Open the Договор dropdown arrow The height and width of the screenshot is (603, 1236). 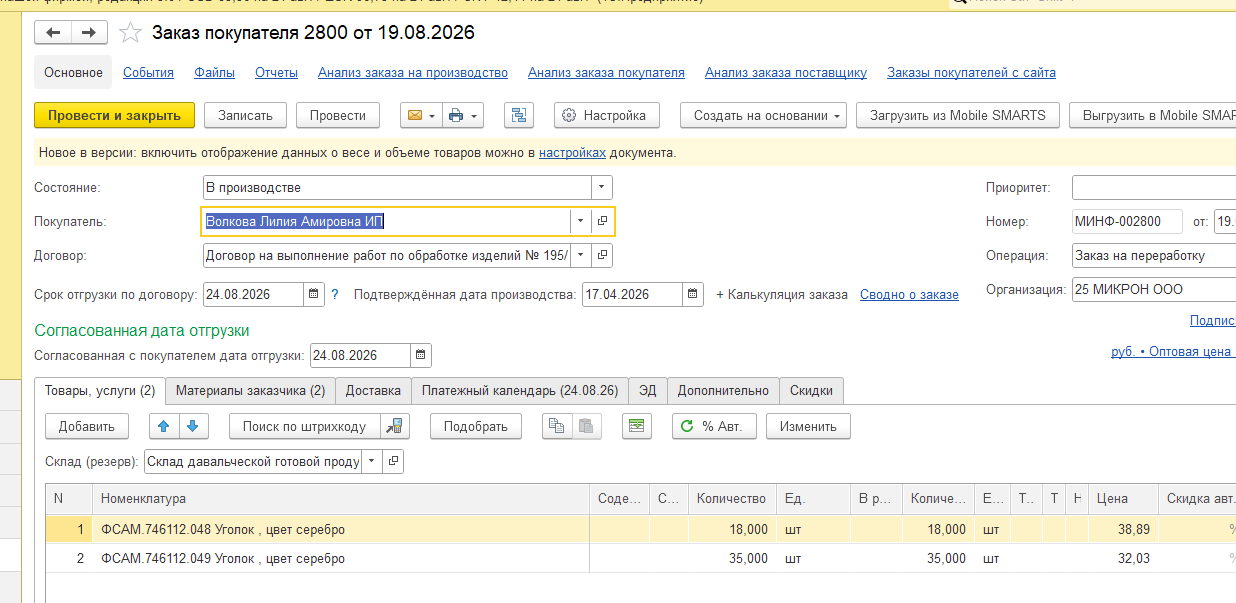click(x=581, y=255)
